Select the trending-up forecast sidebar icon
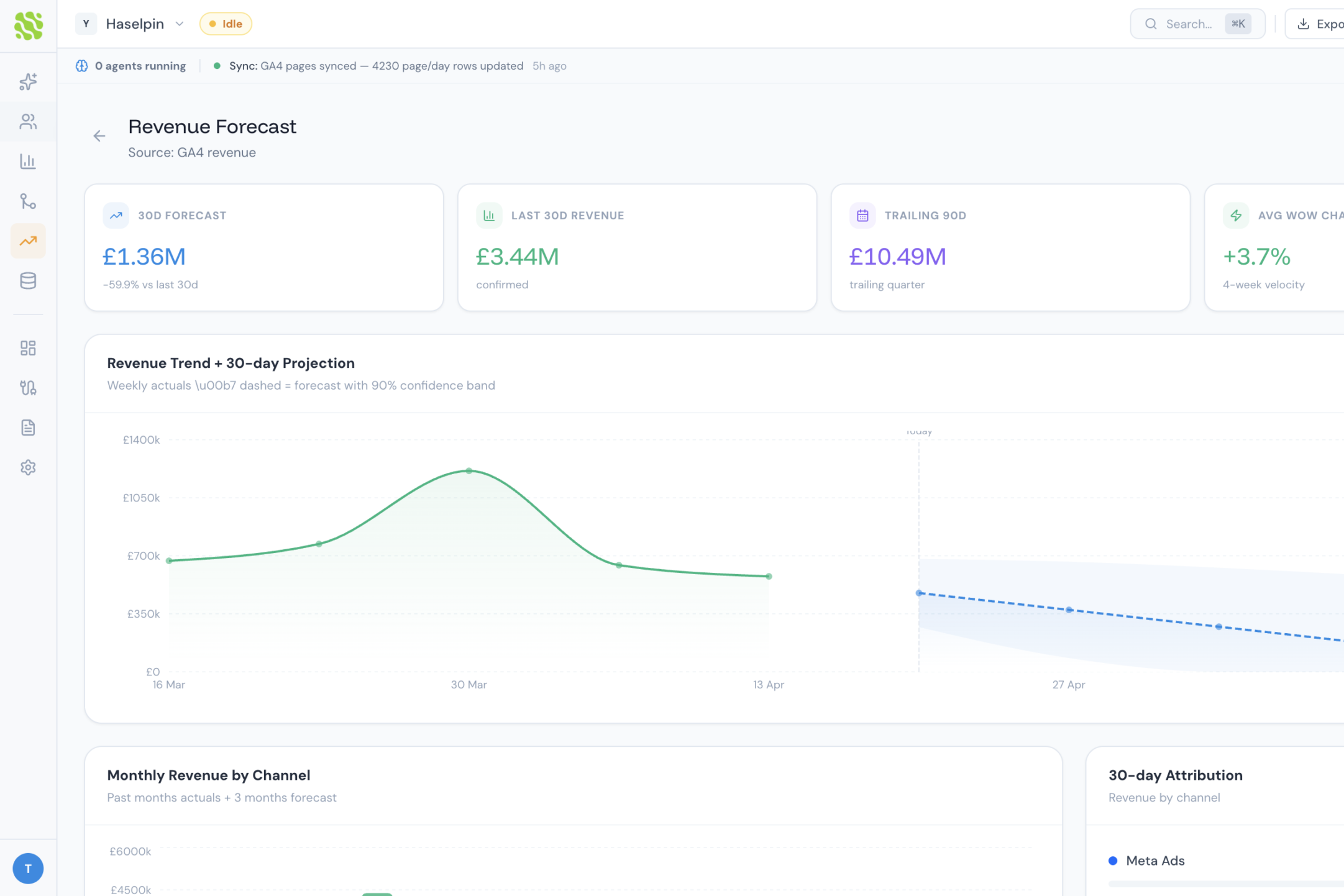Screen dimensions: 1344x896 pyautogui.click(x=28, y=241)
